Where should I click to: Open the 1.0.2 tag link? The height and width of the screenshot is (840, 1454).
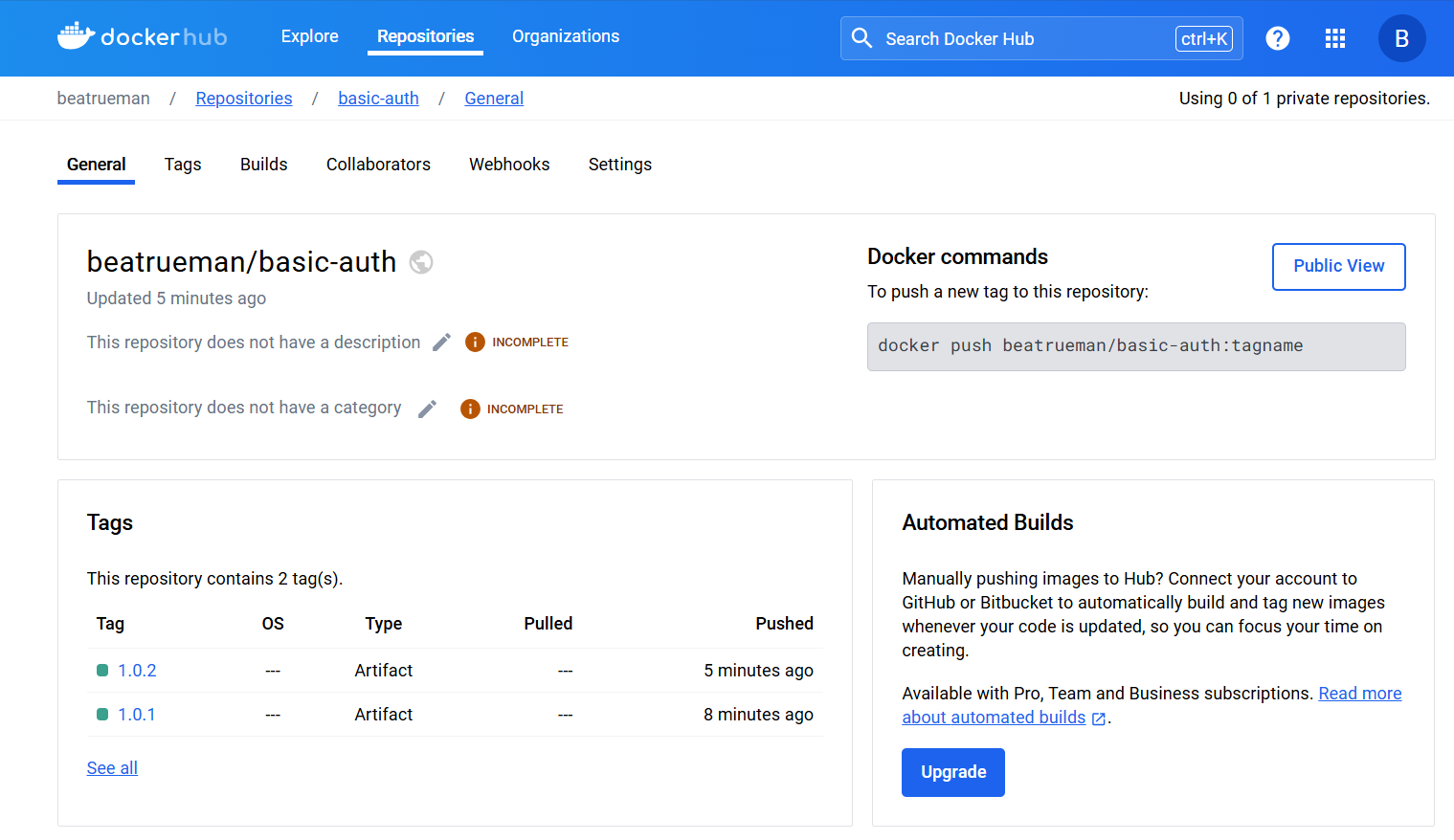coord(137,671)
